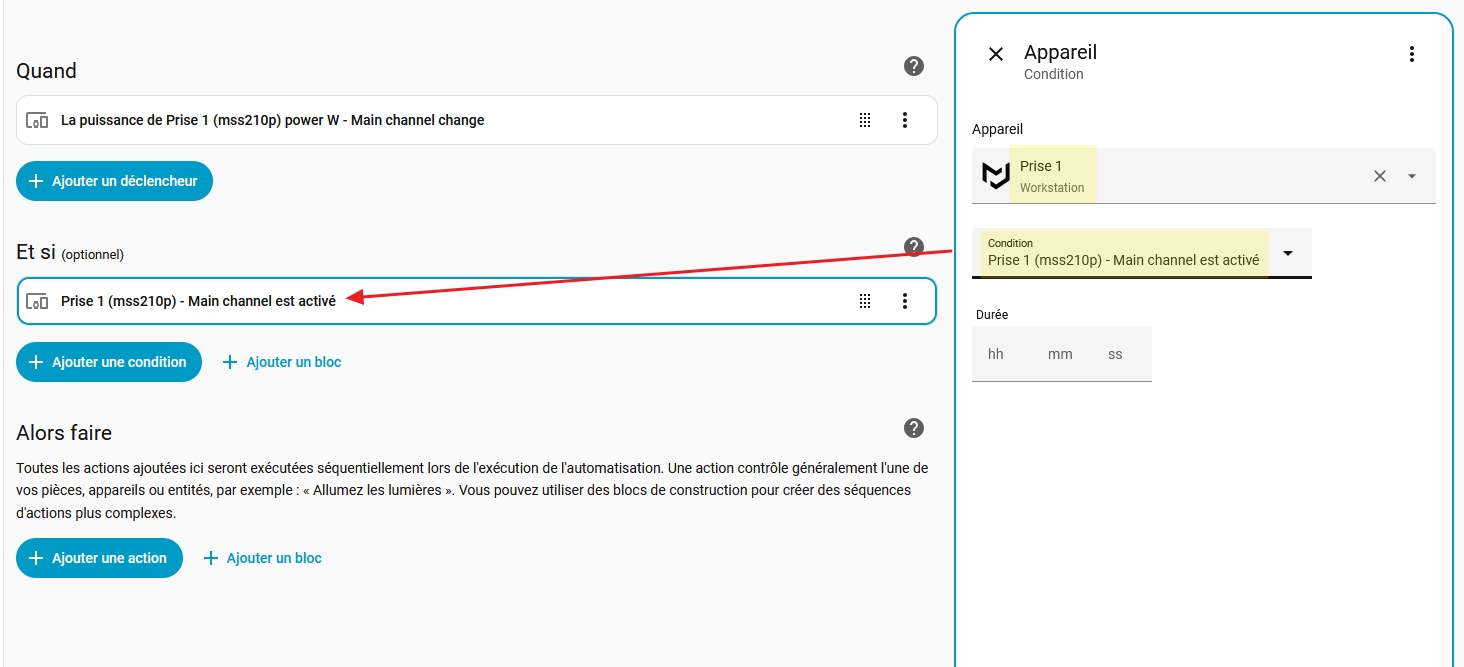
Task: Close the Appareil condition panel
Action: pos(995,54)
